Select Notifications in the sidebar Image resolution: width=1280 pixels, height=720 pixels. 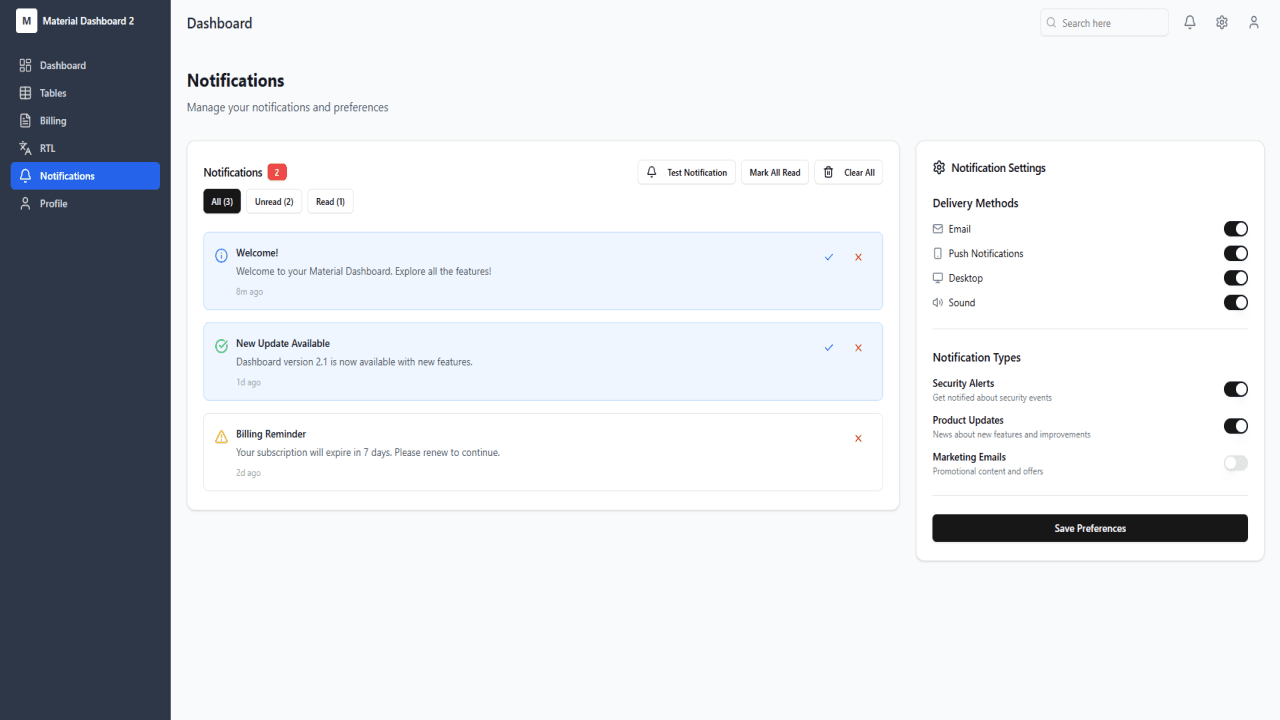[85, 176]
